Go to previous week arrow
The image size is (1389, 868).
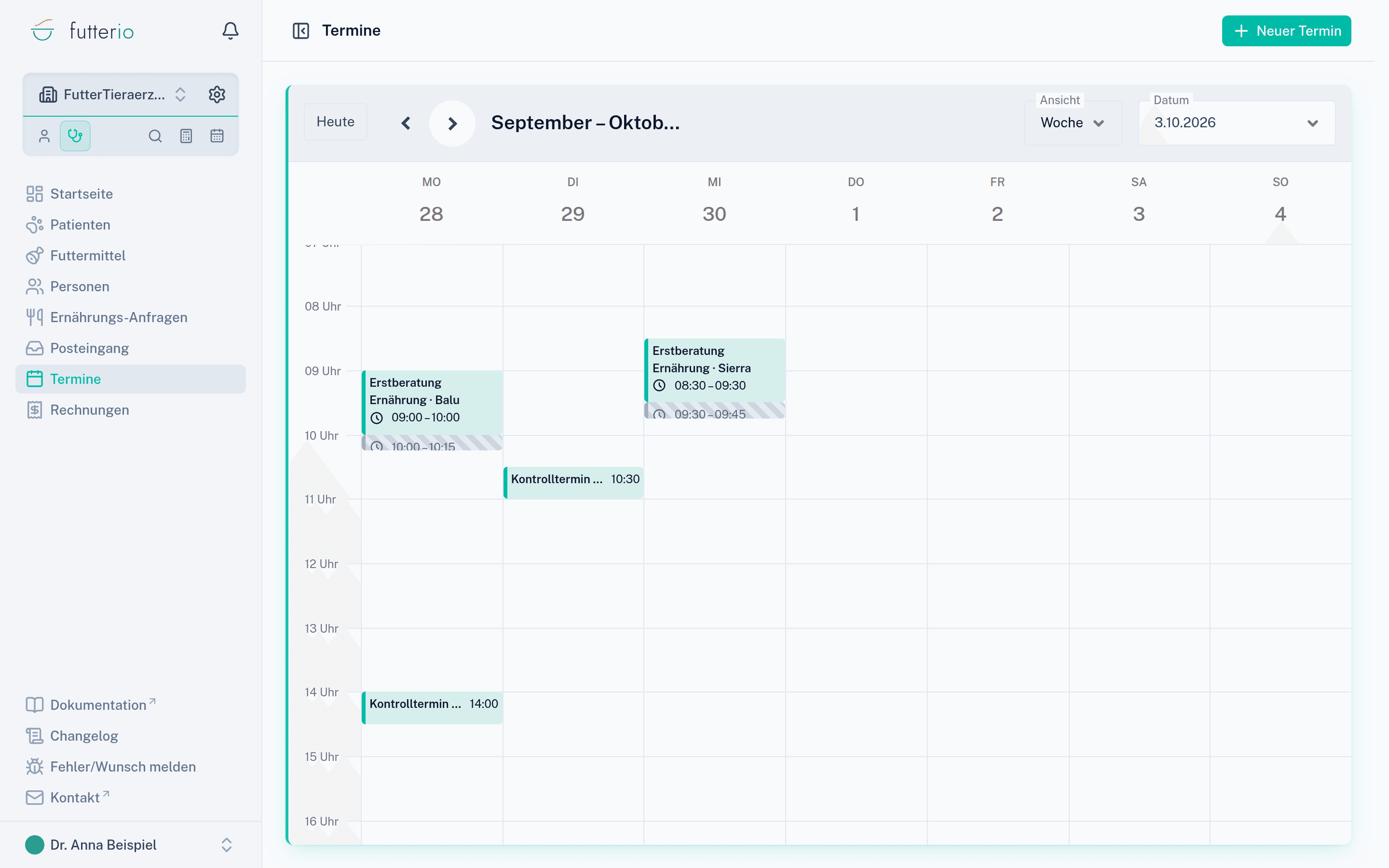tap(406, 123)
